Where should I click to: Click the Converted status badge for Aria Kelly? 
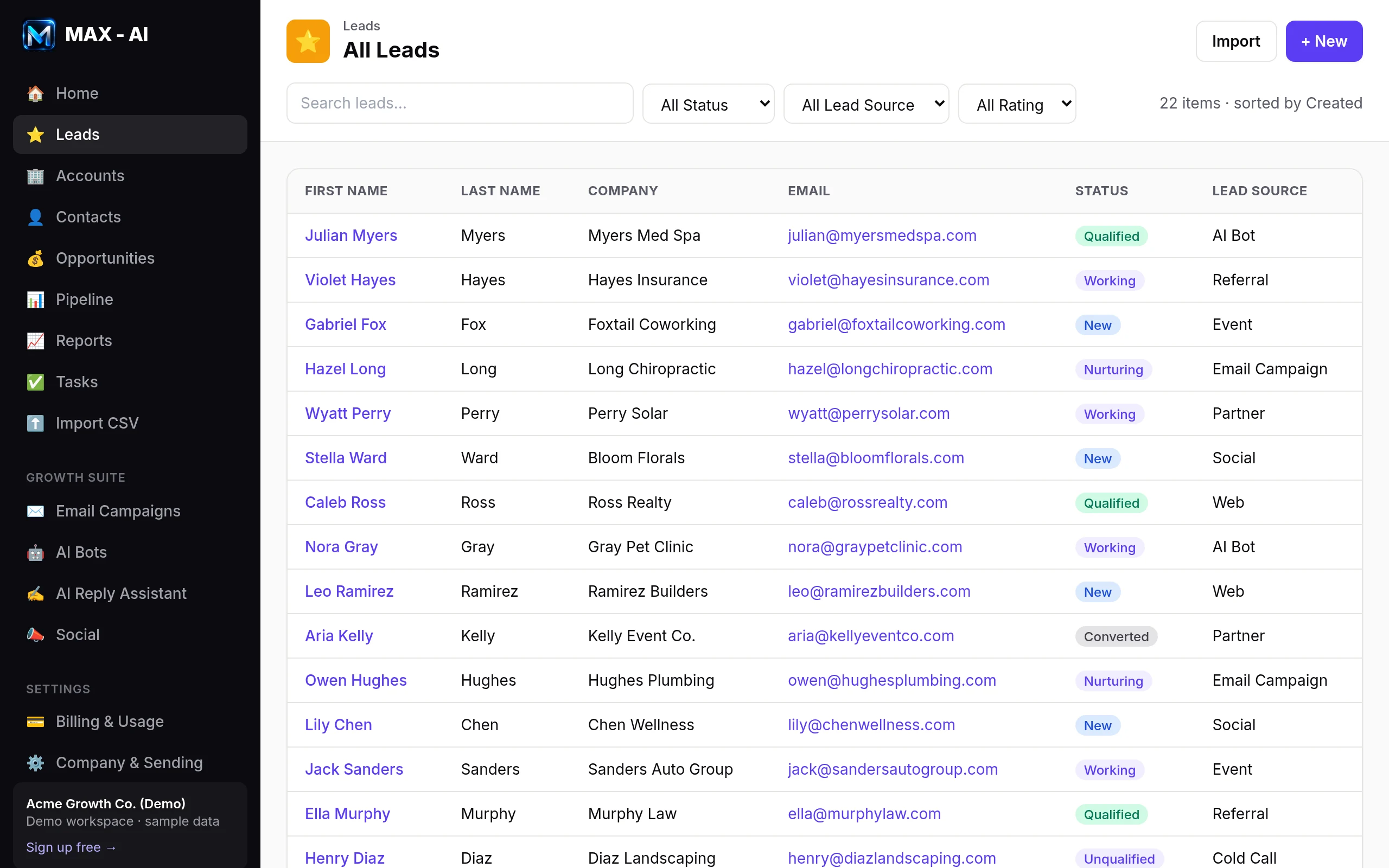pos(1116,636)
